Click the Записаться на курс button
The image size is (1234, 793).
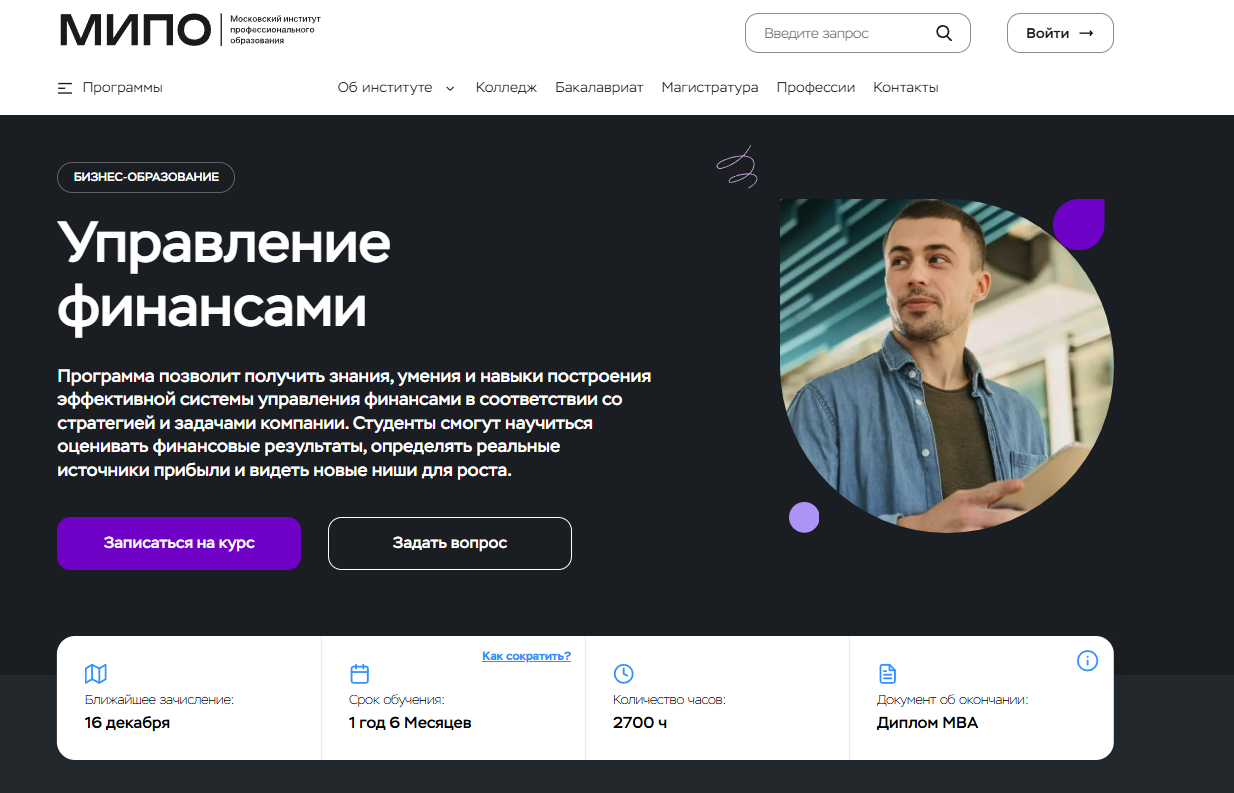[179, 543]
